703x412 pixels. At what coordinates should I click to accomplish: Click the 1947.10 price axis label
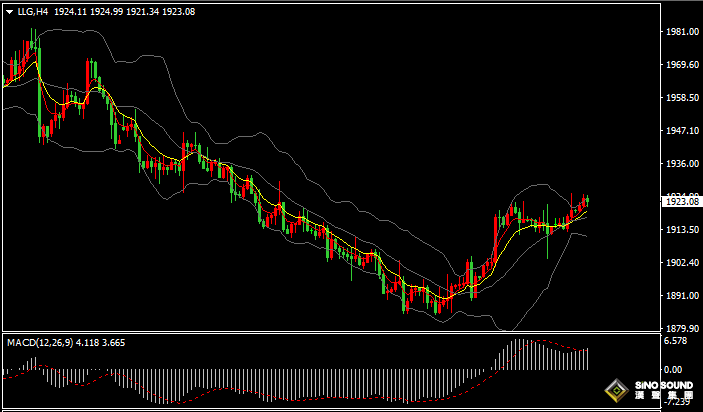680,131
